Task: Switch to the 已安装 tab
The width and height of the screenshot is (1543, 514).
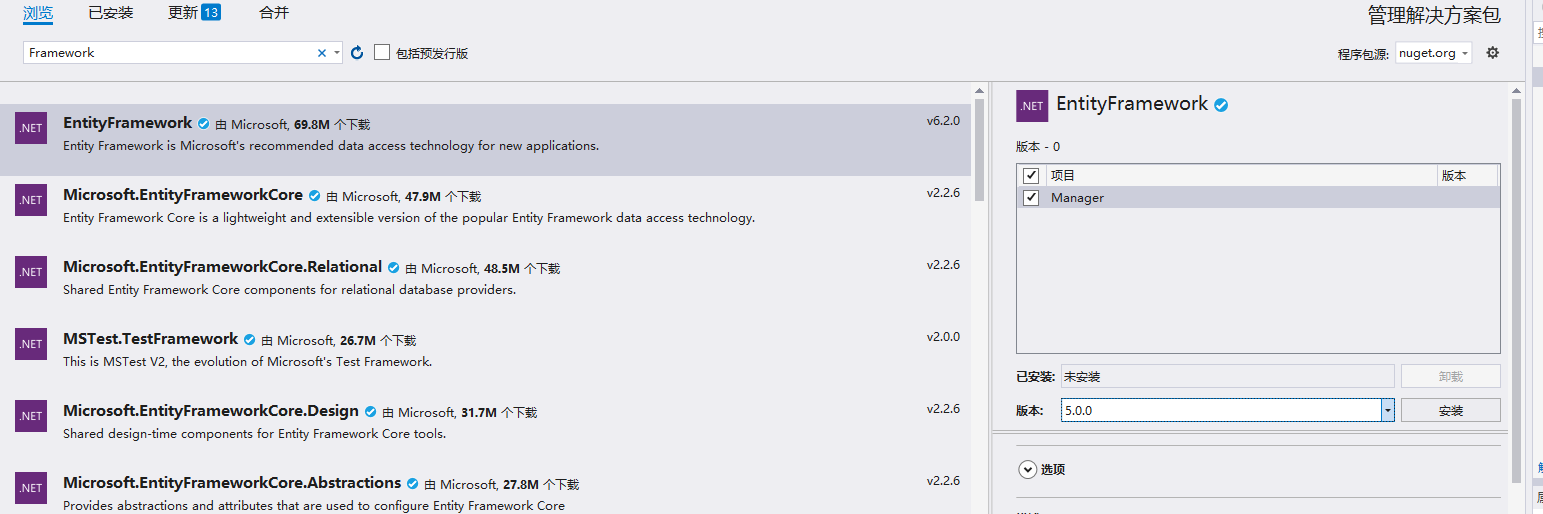Action: (110, 13)
